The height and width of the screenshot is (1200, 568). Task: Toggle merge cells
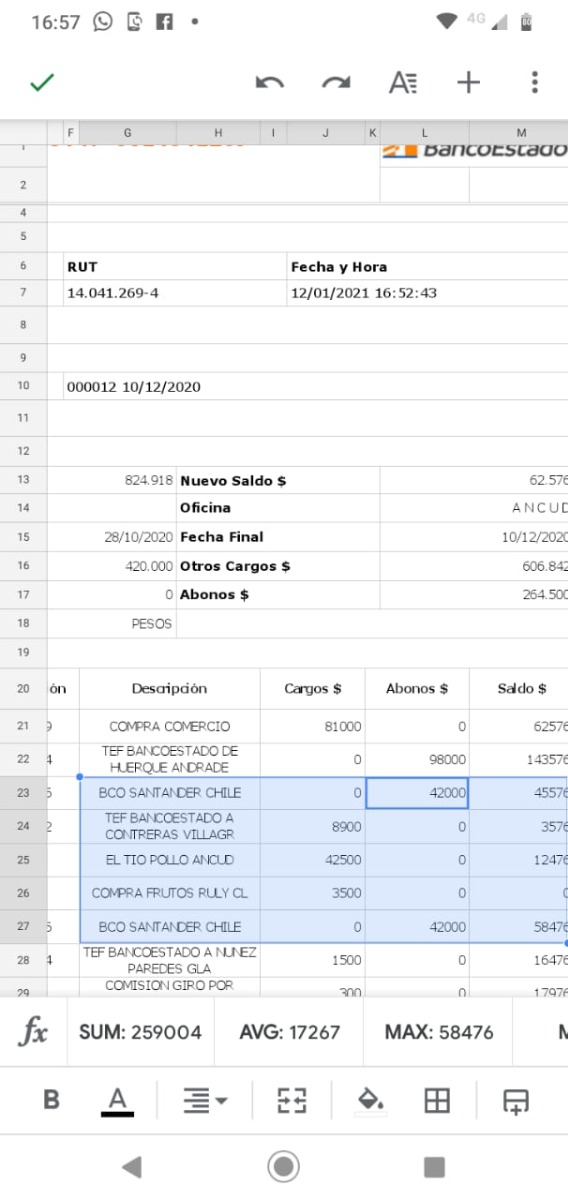(x=291, y=1101)
